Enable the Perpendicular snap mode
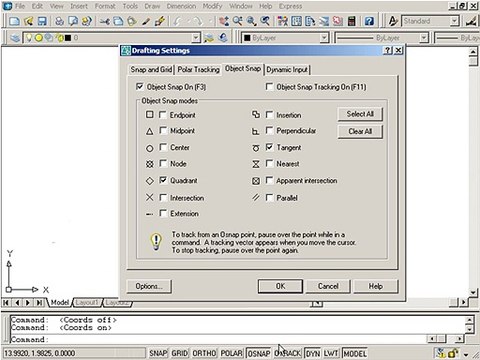This screenshot has height=360, width=480. [x=269, y=130]
